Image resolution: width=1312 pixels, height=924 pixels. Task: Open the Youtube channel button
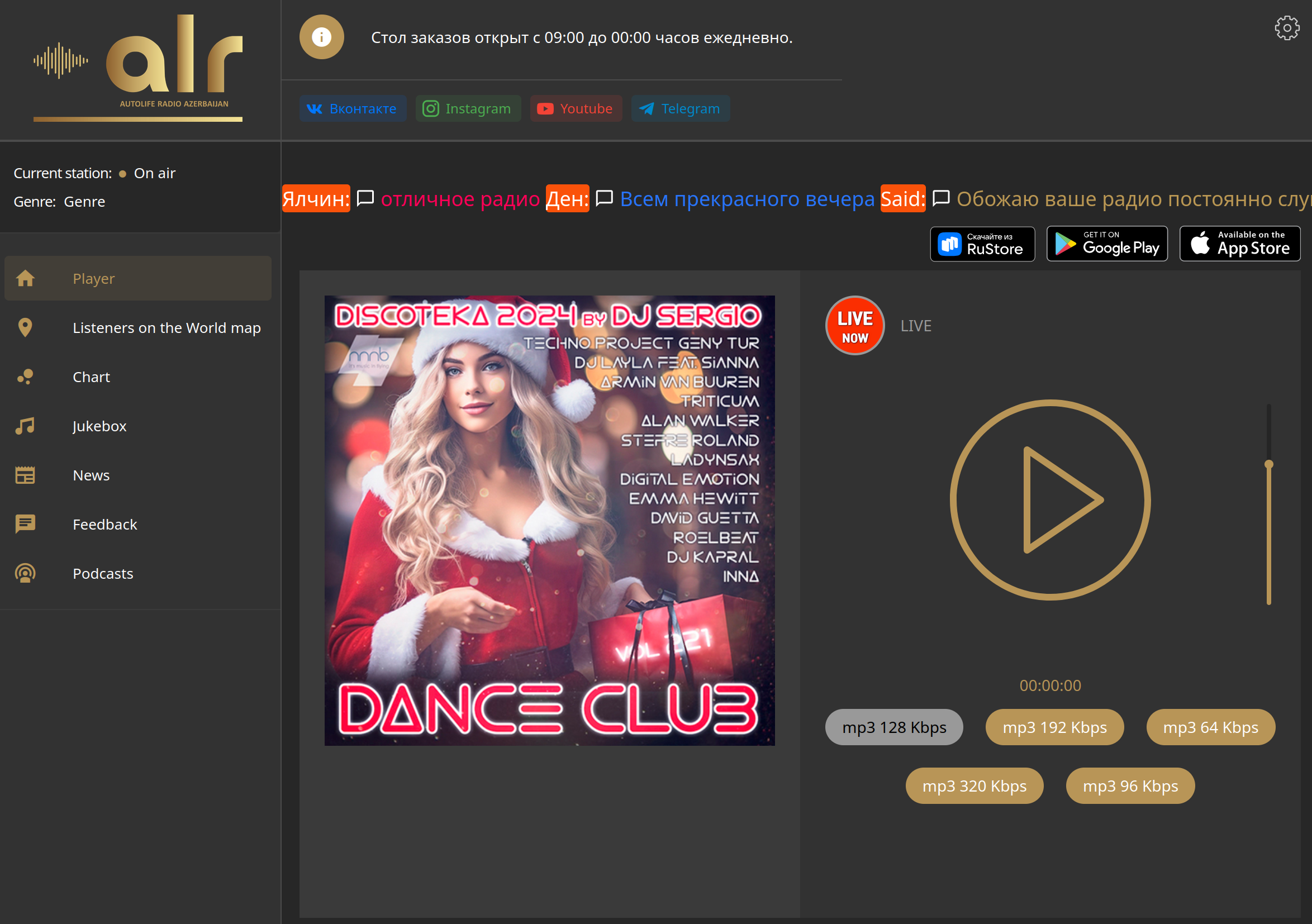pos(576,108)
